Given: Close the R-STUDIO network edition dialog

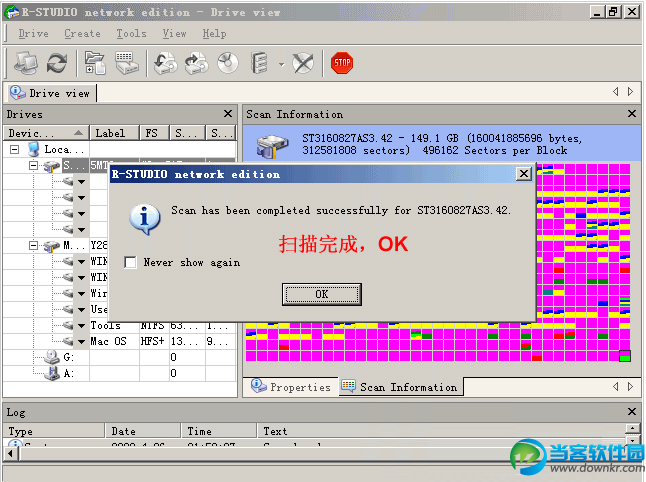Looking at the screenshot, I should tap(524, 174).
